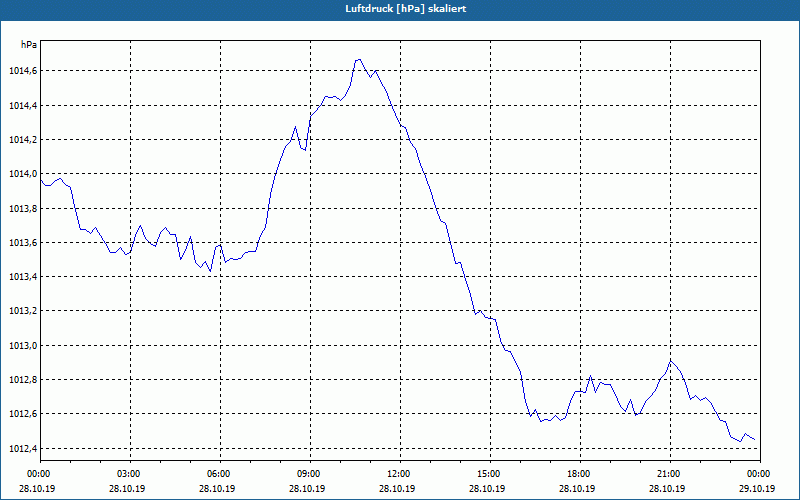This screenshot has width=800, height=500.
Task: Click the 1013,2 y-axis value
Action: [23, 311]
